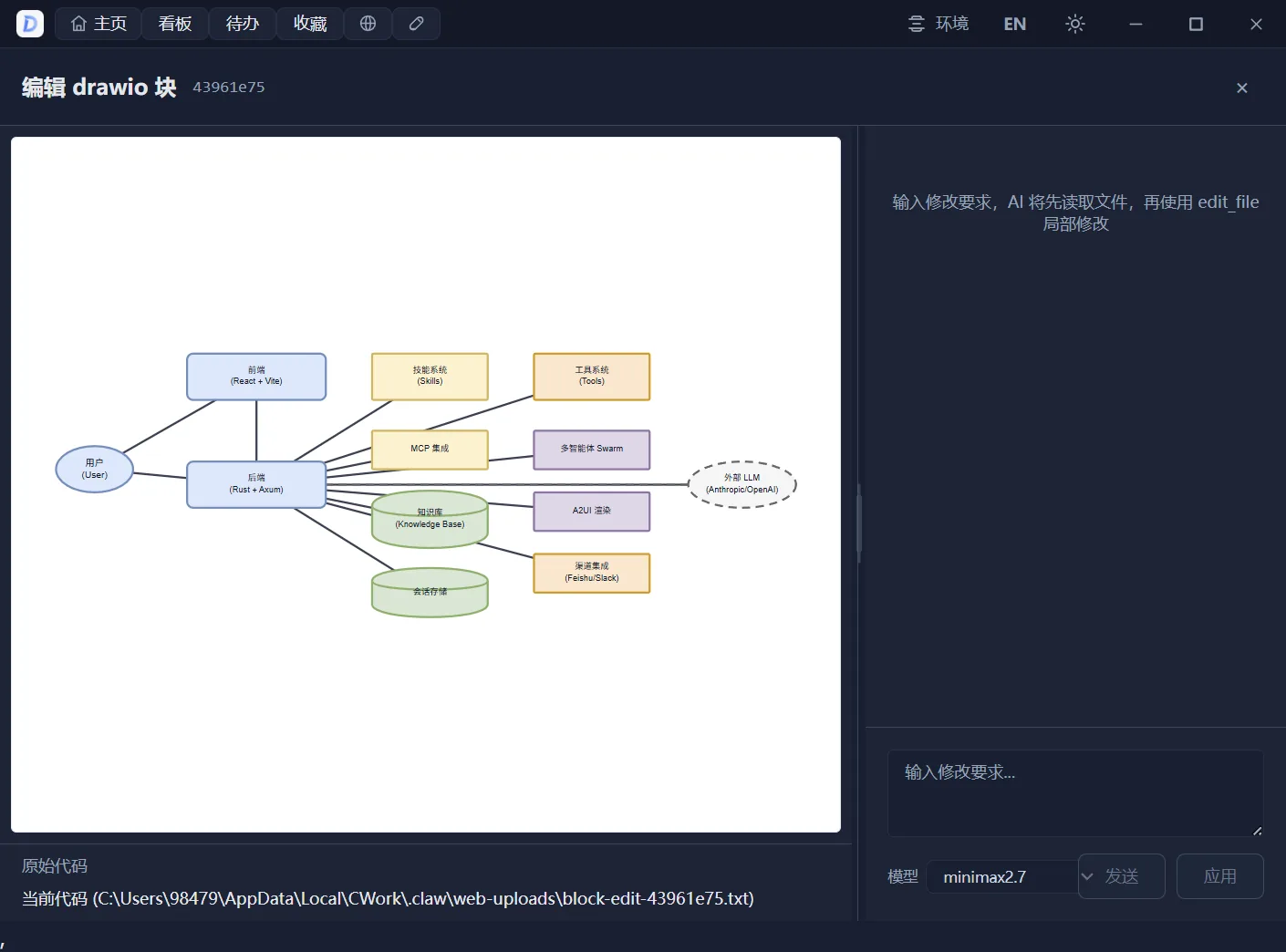Open the minimax2.7 model dropdown
This screenshot has width=1286, height=952.
point(1011,877)
